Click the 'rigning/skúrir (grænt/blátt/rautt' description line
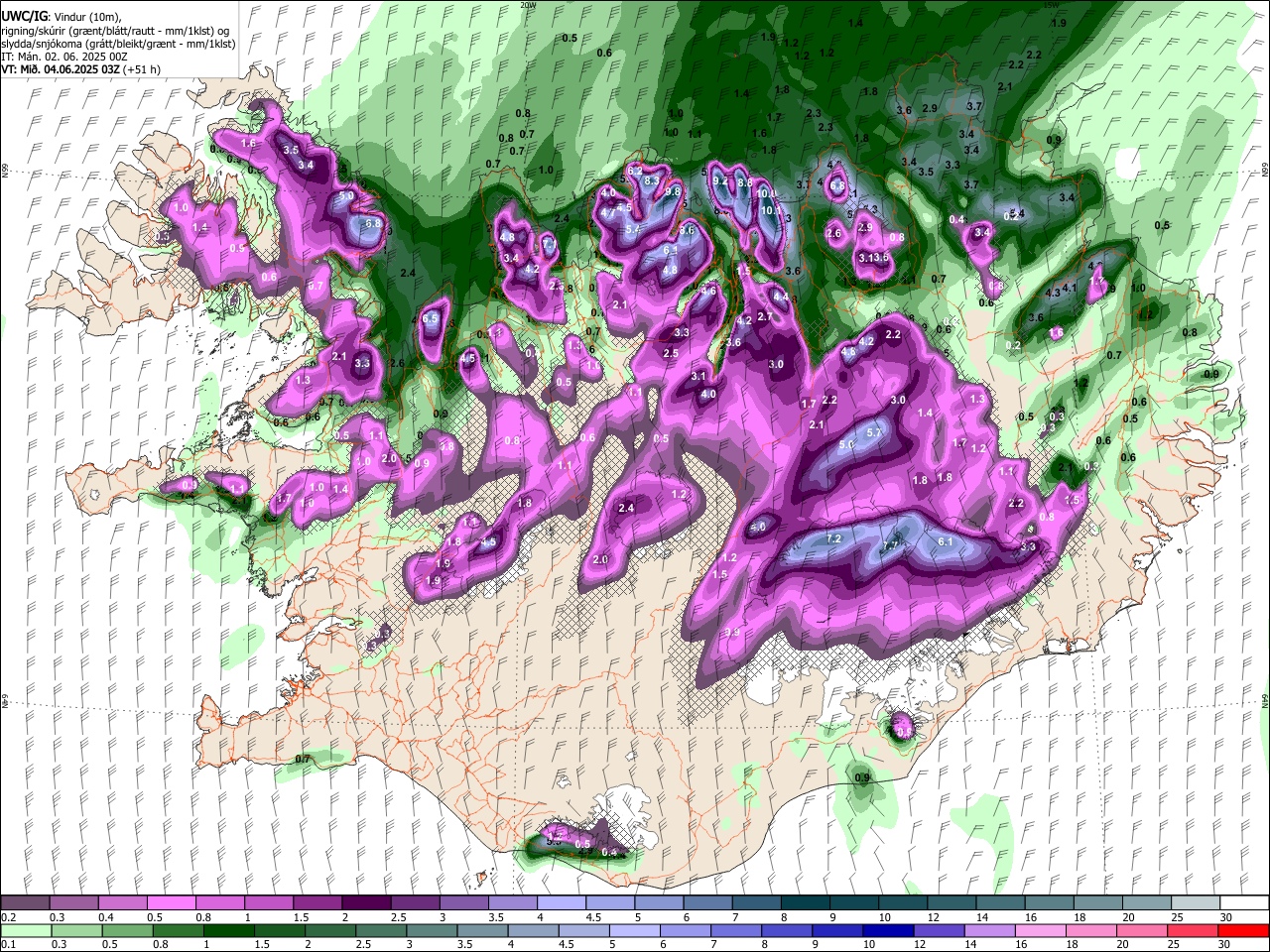 tap(115, 30)
